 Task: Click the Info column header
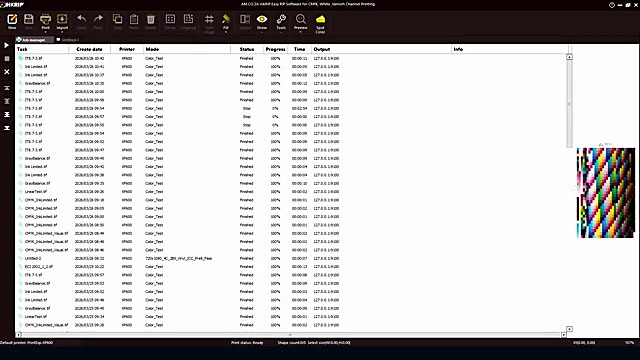[x=509, y=49]
